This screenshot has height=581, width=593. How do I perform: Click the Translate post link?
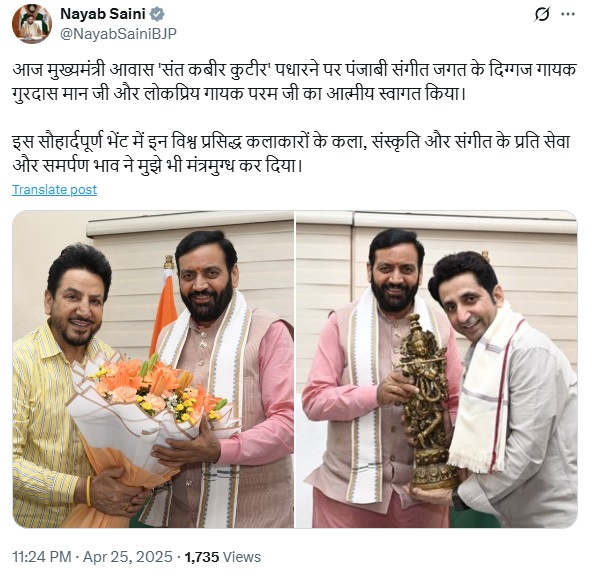click(x=54, y=189)
